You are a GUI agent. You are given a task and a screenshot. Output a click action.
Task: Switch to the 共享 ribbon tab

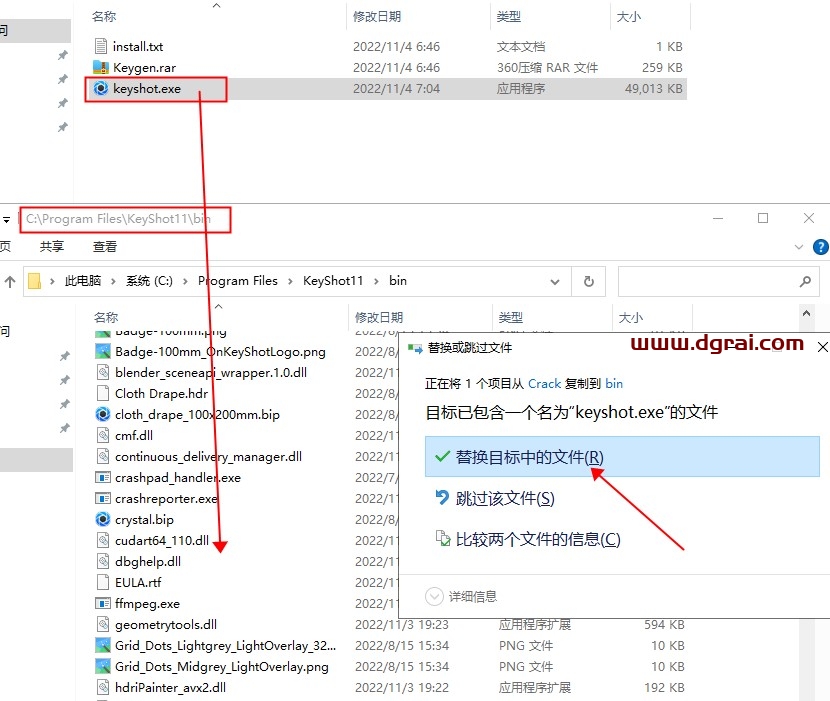click(51, 246)
